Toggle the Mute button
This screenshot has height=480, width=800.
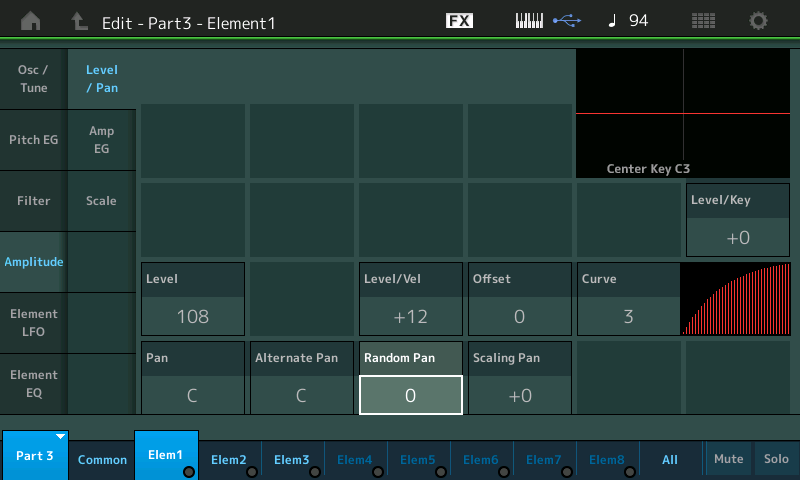pyautogui.click(x=728, y=459)
